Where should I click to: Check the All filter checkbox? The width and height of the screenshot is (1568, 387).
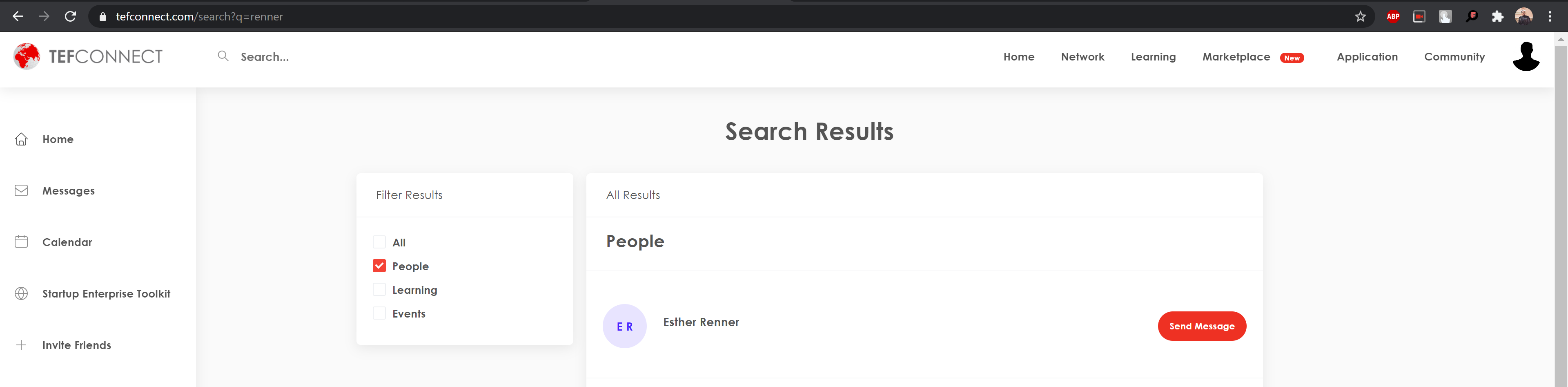(379, 243)
